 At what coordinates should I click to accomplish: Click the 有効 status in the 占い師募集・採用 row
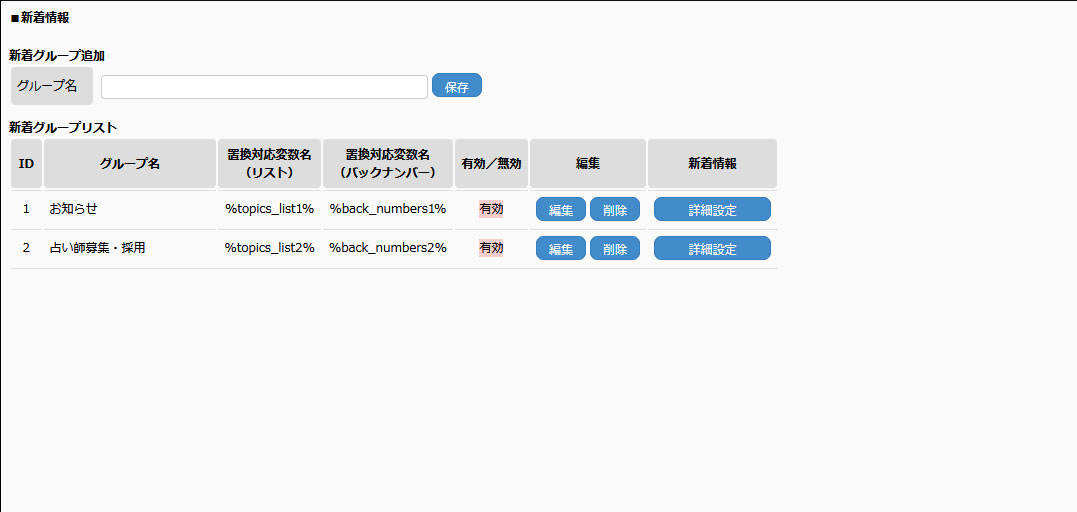(x=491, y=248)
